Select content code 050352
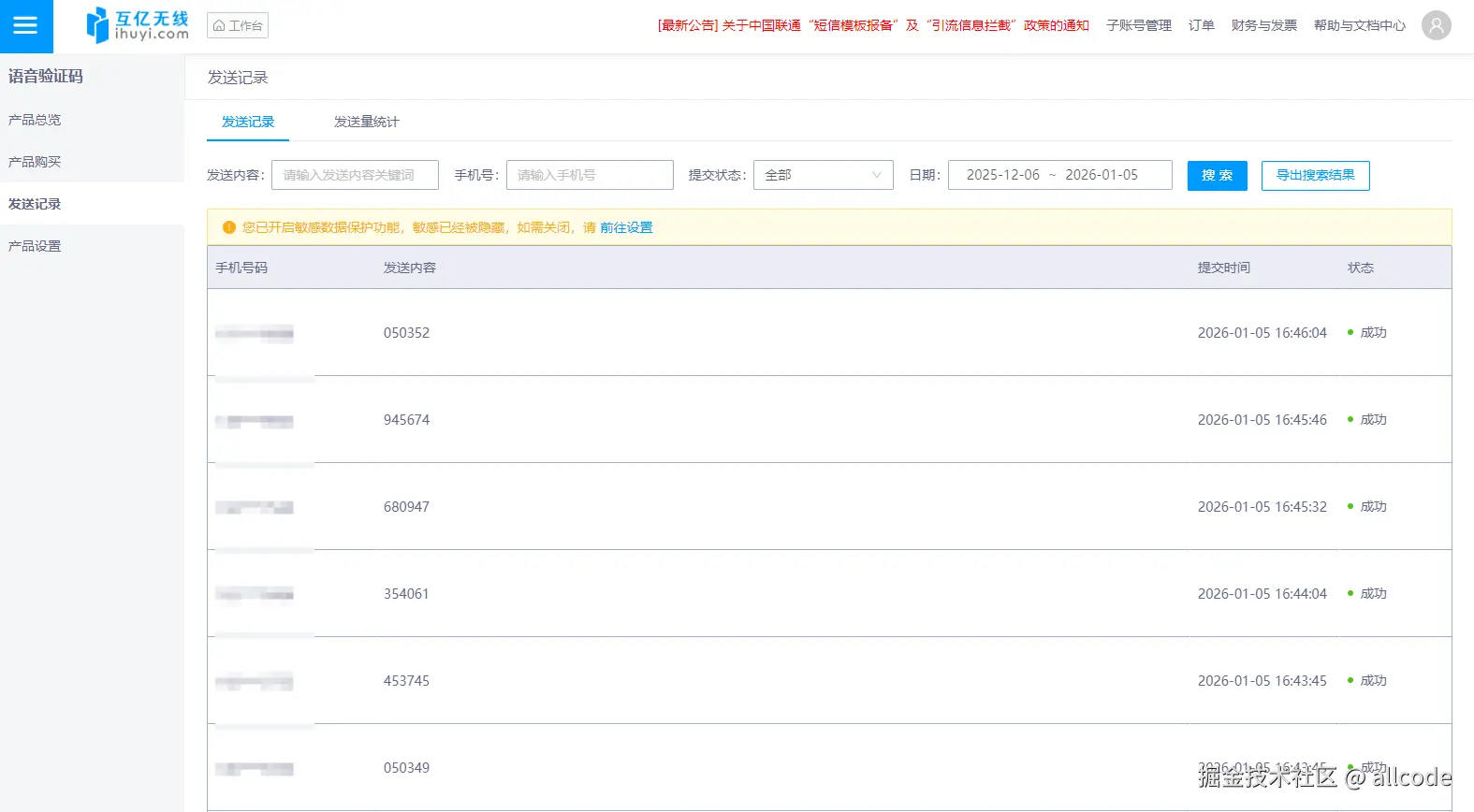The height and width of the screenshot is (812, 1474). (406, 333)
